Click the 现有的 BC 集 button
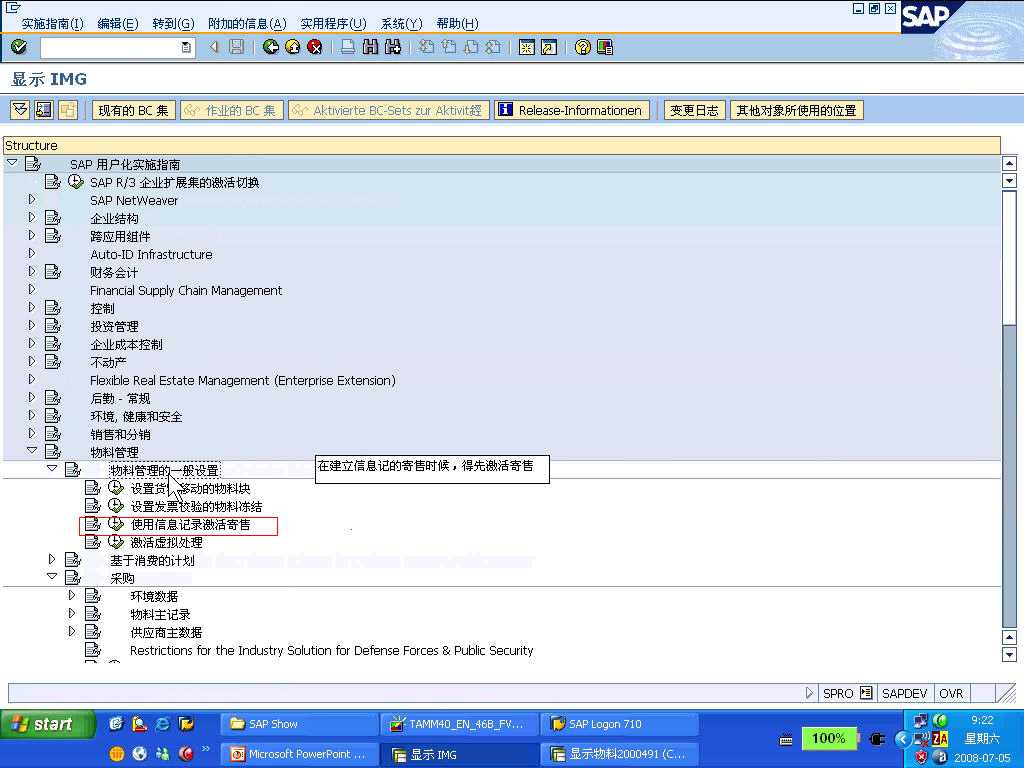 tap(133, 110)
